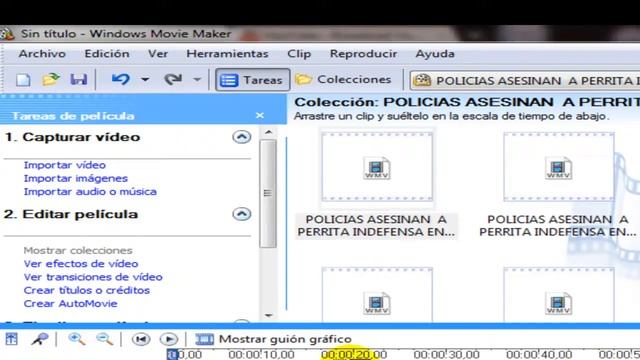This screenshot has height=360, width=640.
Task: Select the first WMV clip thumbnail
Action: 377,167
